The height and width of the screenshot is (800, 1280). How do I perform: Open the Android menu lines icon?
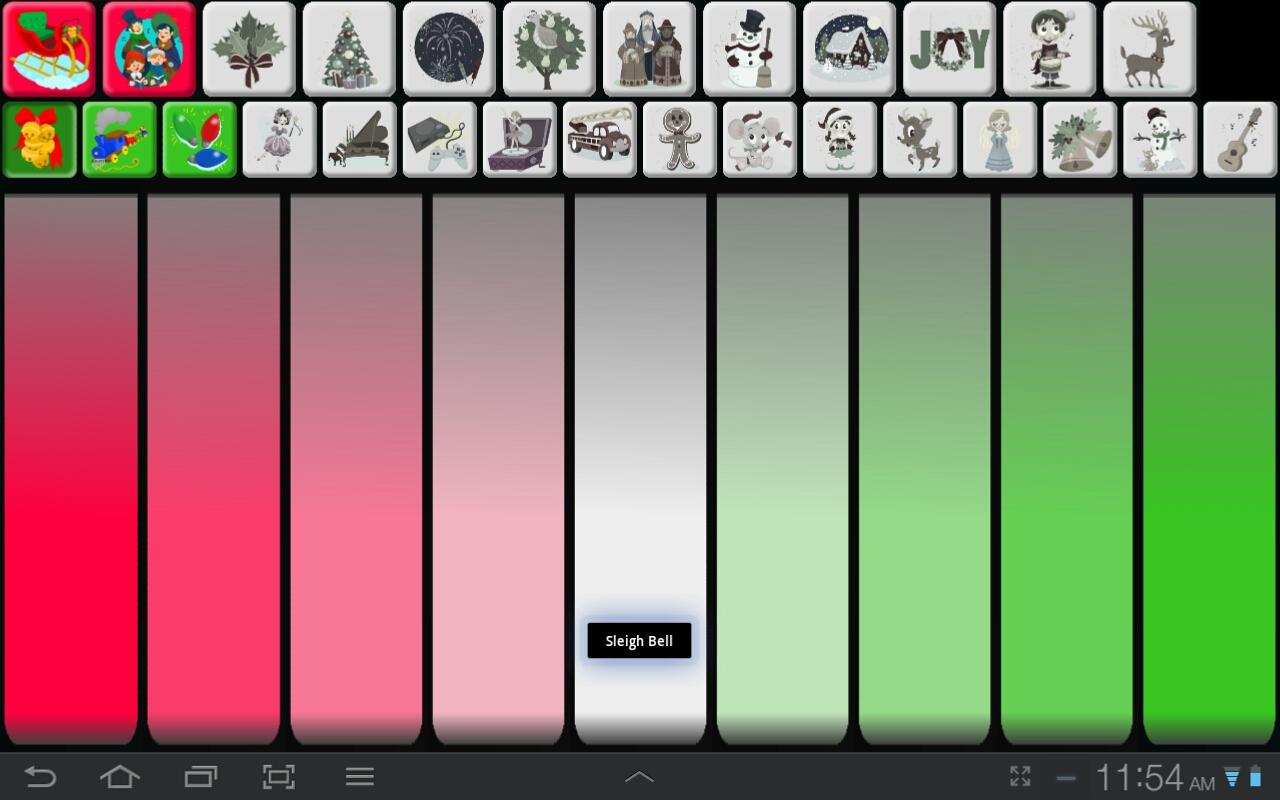point(359,776)
